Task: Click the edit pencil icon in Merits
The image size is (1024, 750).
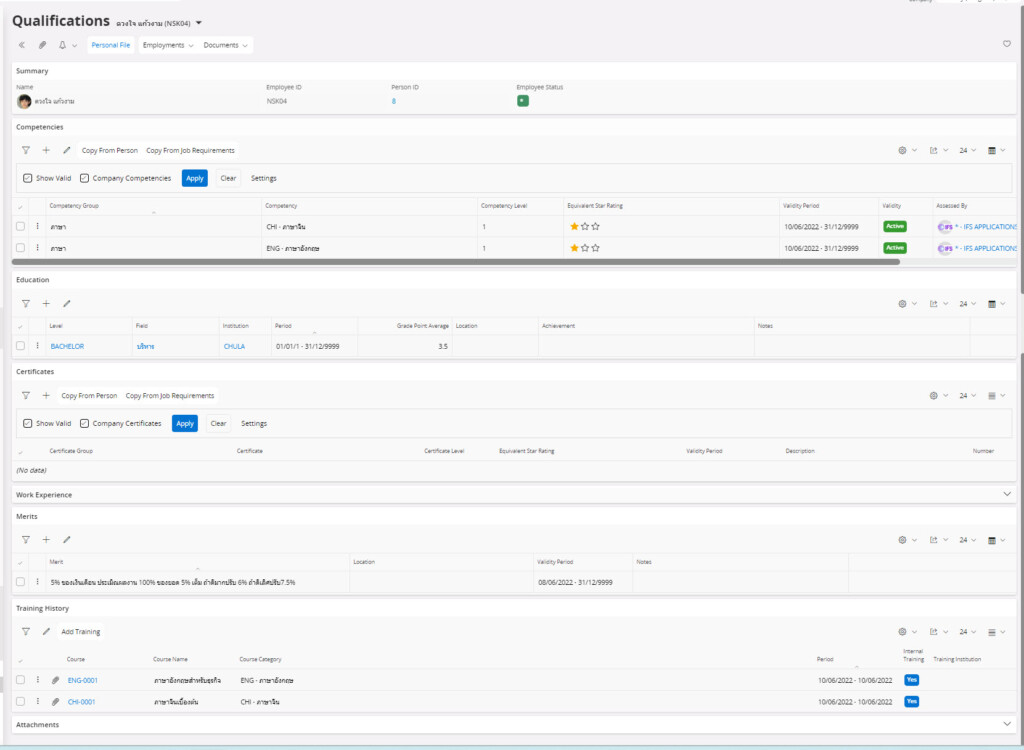Action: [x=67, y=539]
